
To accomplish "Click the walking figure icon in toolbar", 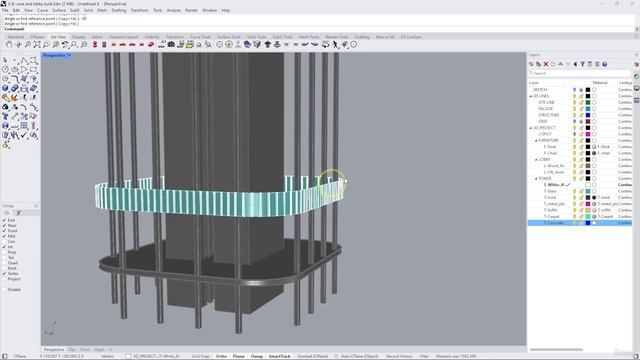I will (336, 44).
